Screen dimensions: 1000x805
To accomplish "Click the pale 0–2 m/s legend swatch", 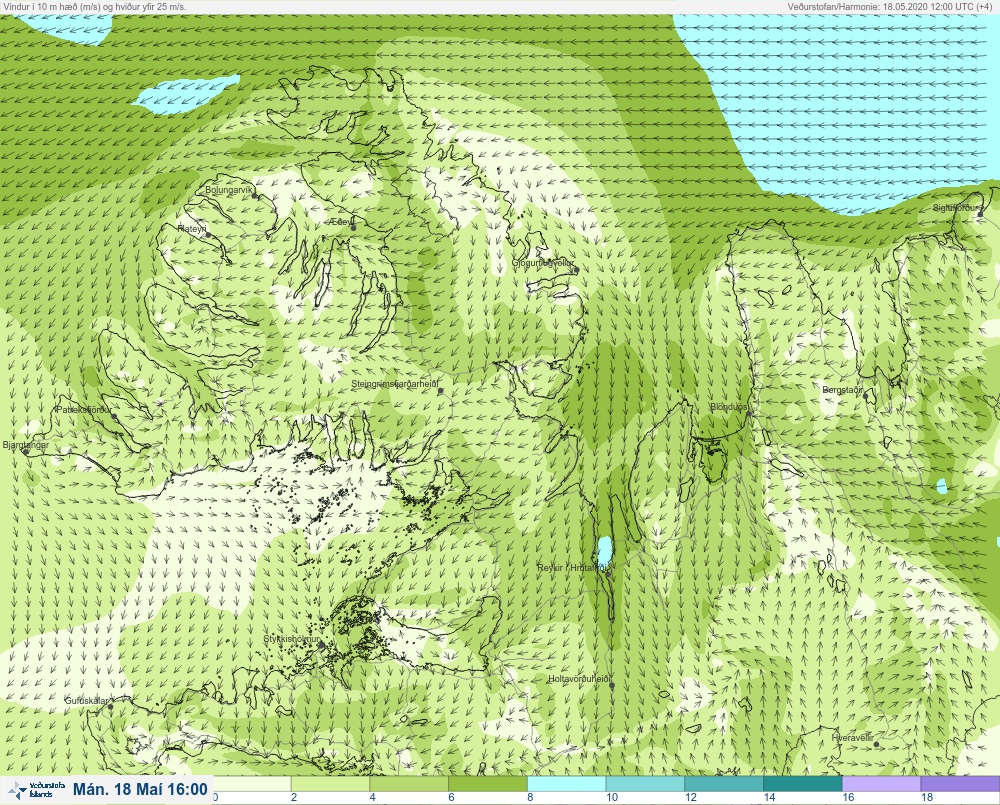I will (x=251, y=783).
